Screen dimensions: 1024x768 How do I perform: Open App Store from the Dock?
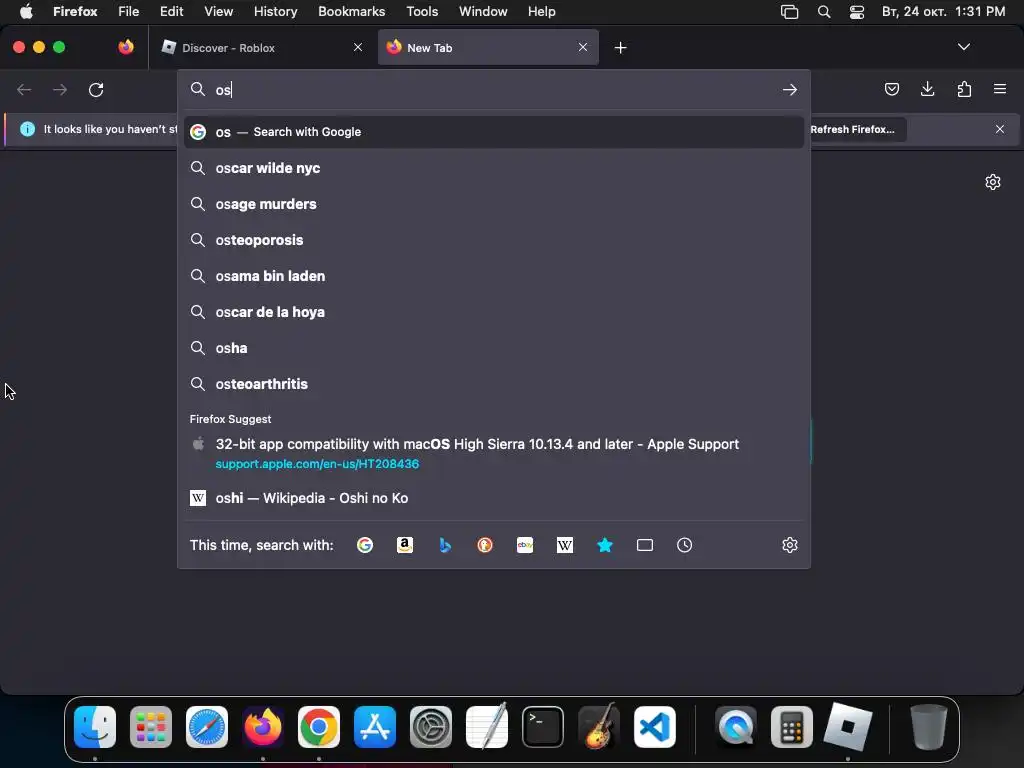[375, 727]
